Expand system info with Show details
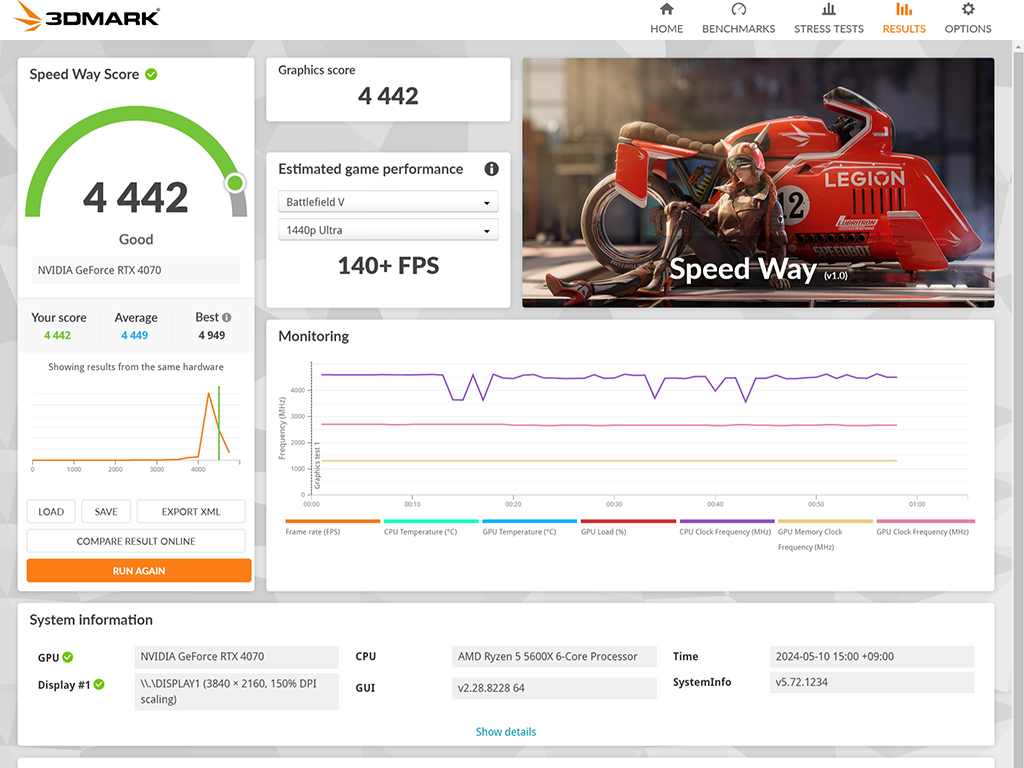Screen dimensions: 1024x768 [505, 731]
